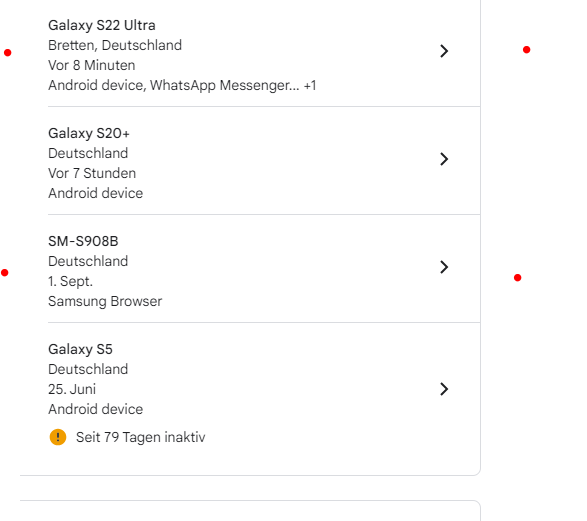This screenshot has height=521, width=587.
Task: Click the chevron next to SM-S908B
Action: [x=444, y=267]
